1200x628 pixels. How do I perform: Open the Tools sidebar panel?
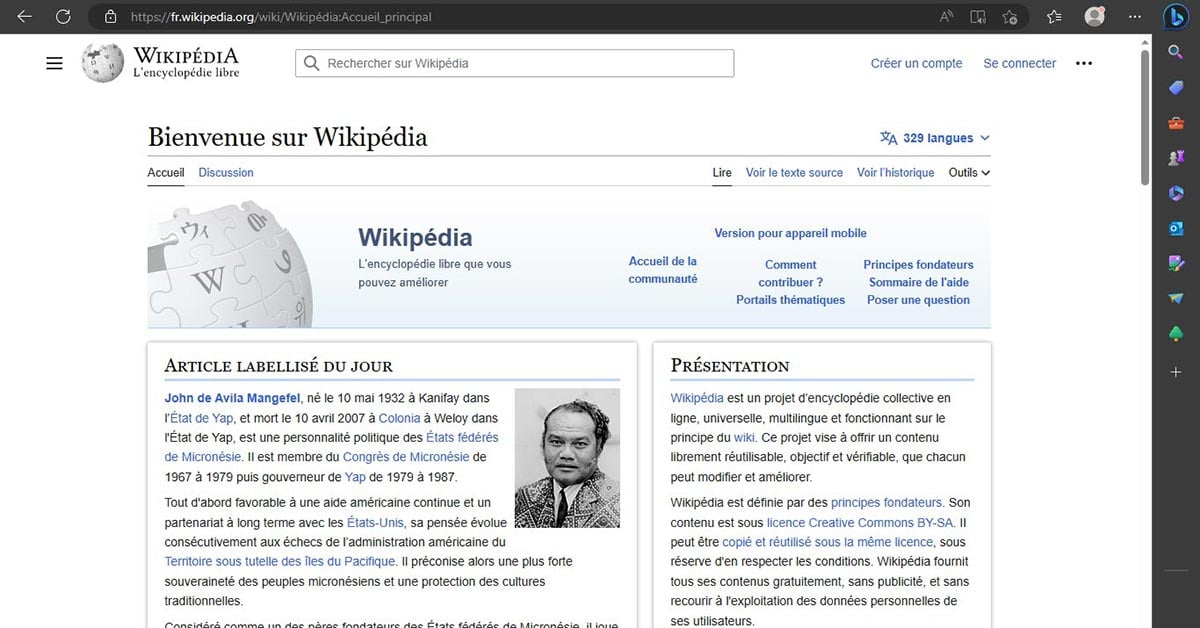(x=1176, y=122)
